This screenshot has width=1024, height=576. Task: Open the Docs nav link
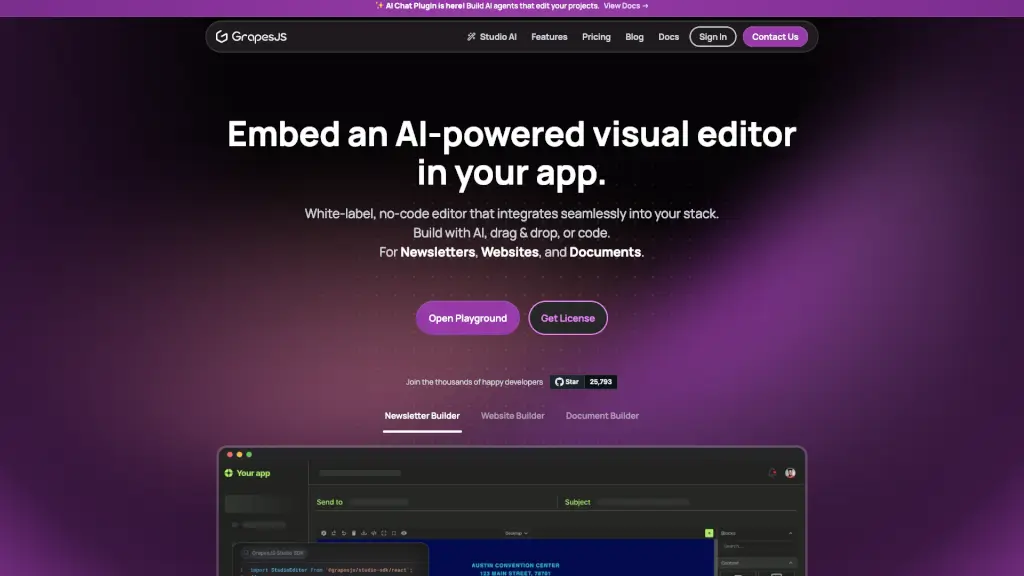tap(668, 37)
